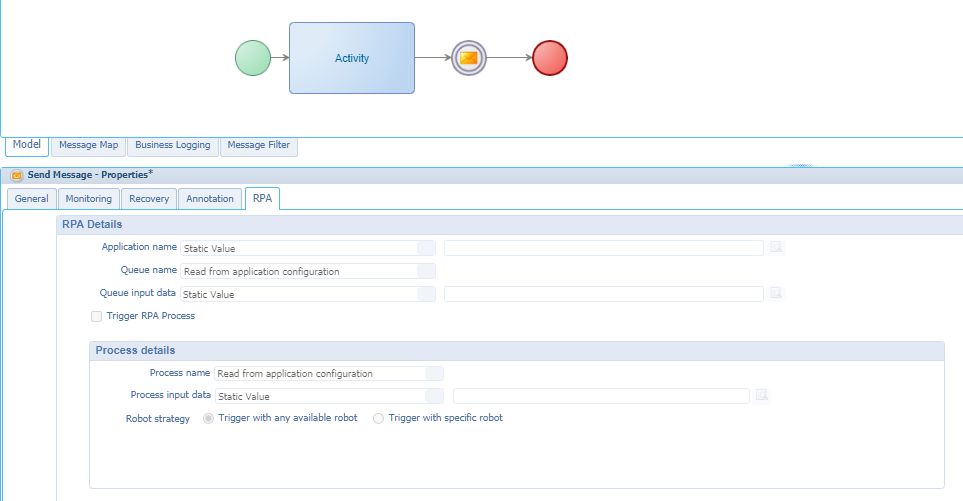
Task: Click the Process input data text field
Action: [x=600, y=396]
